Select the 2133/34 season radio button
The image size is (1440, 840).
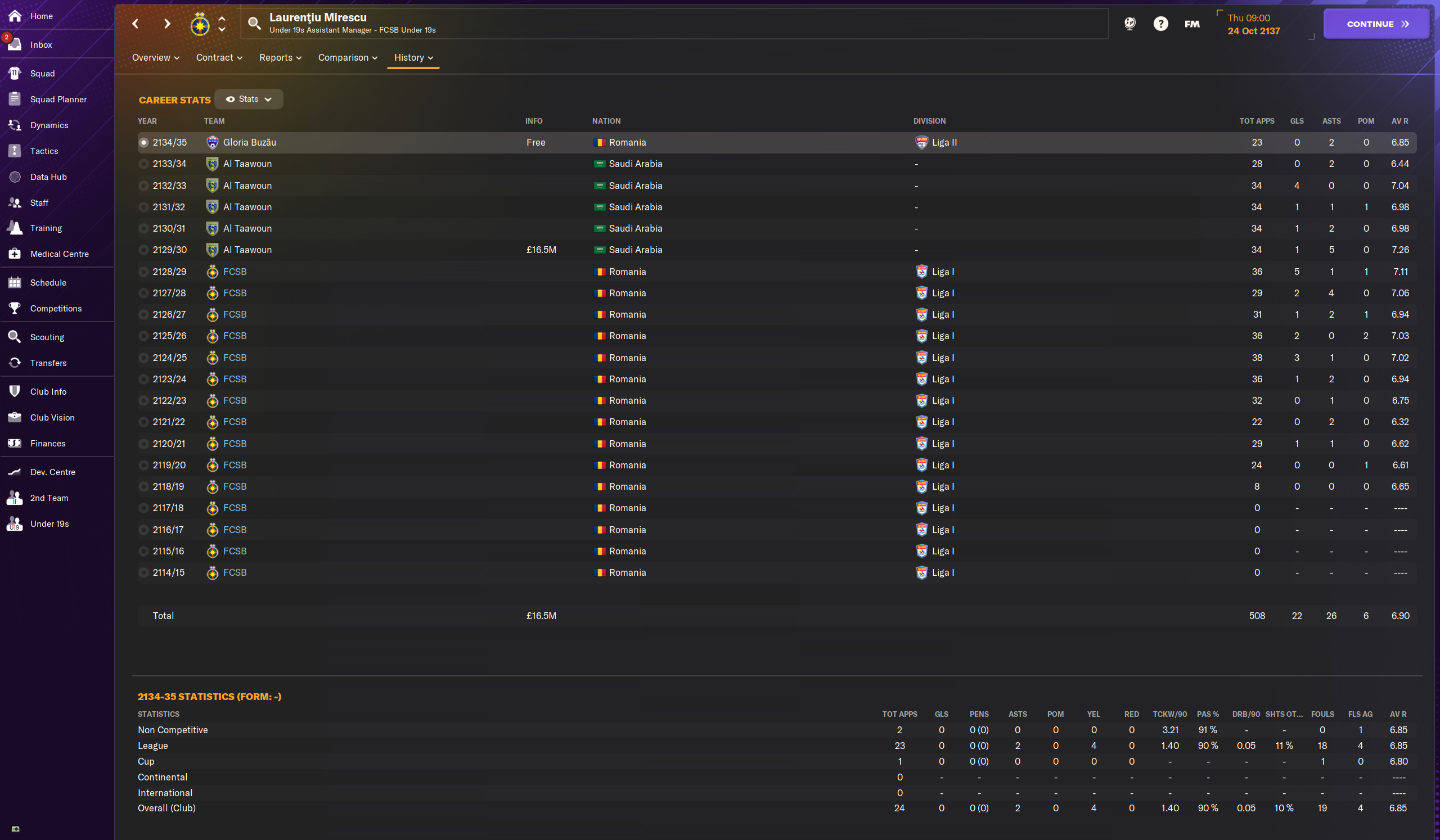pyautogui.click(x=143, y=164)
